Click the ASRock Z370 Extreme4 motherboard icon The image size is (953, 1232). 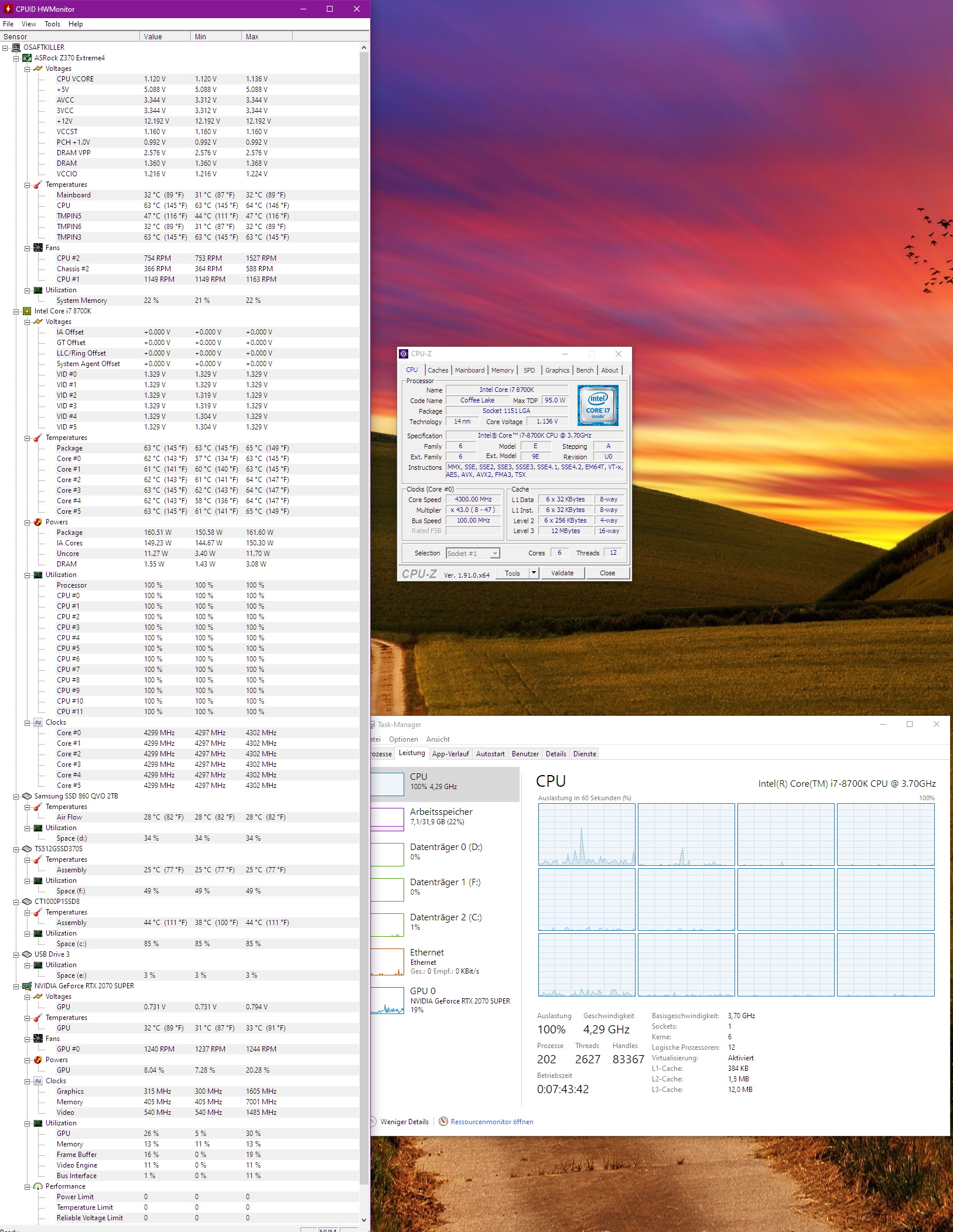[27, 58]
